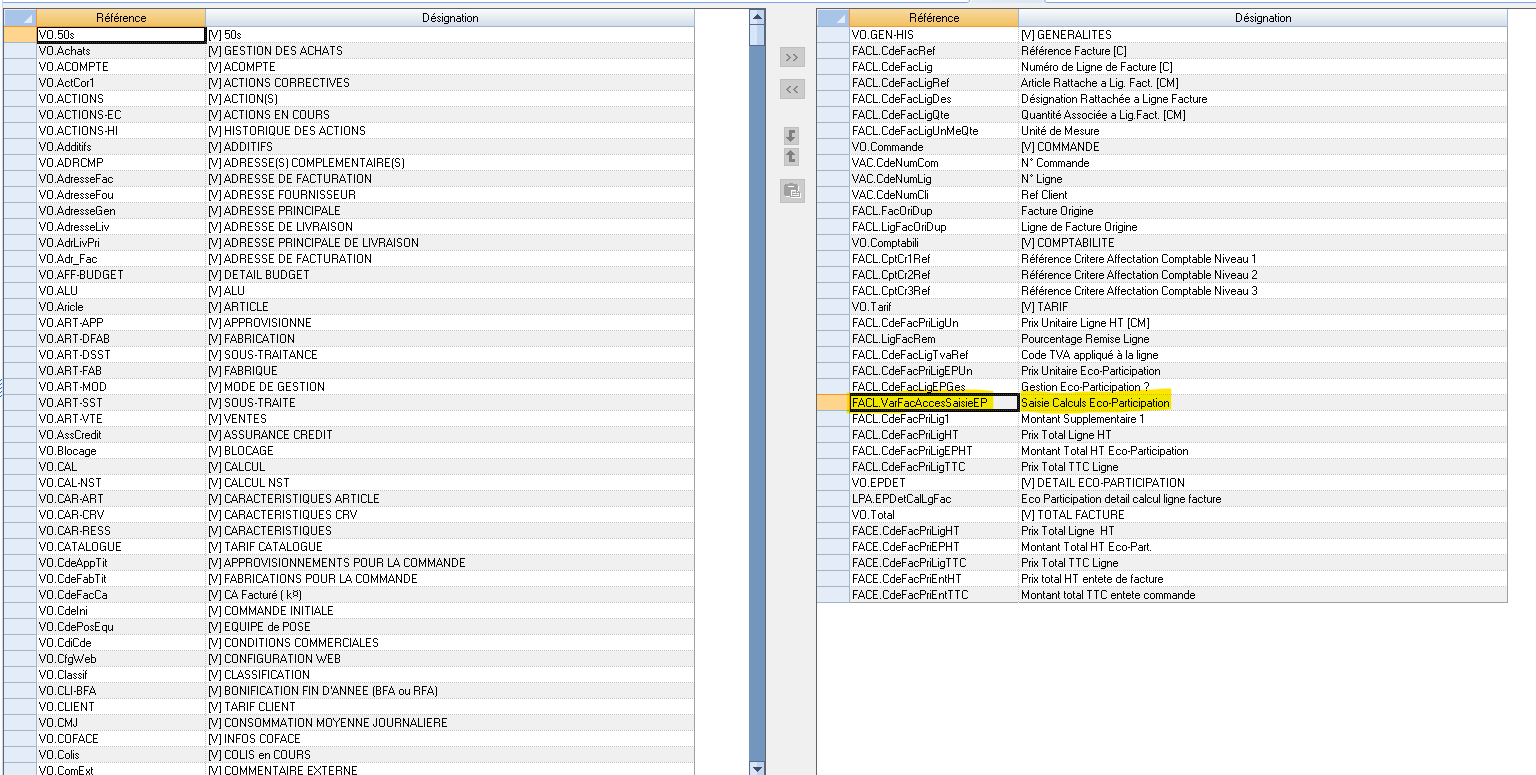
Task: Select the VO.Total TOTAL FACTURE row
Action: [933, 515]
